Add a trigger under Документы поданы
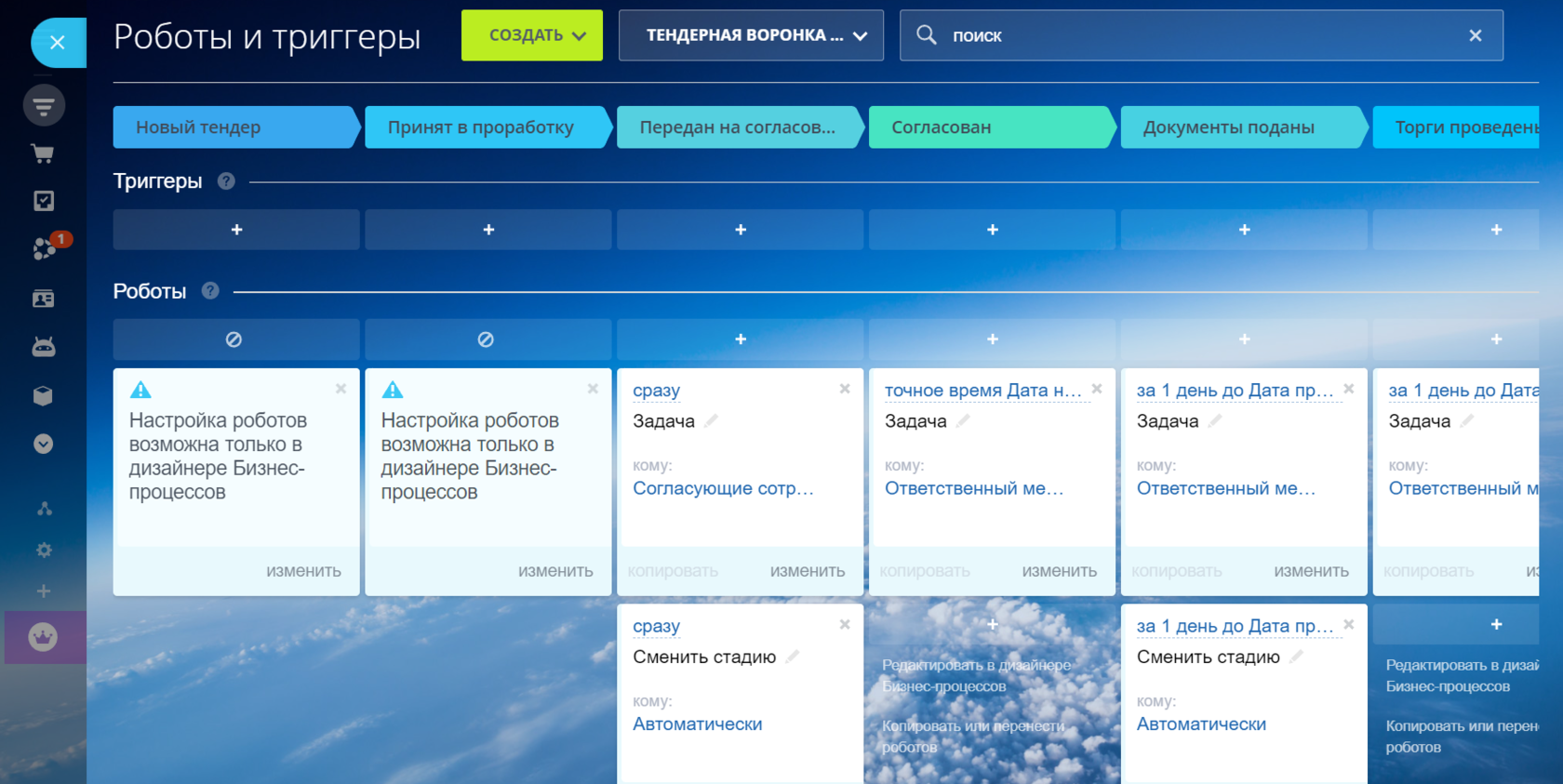This screenshot has width=1563, height=784. point(1244,230)
